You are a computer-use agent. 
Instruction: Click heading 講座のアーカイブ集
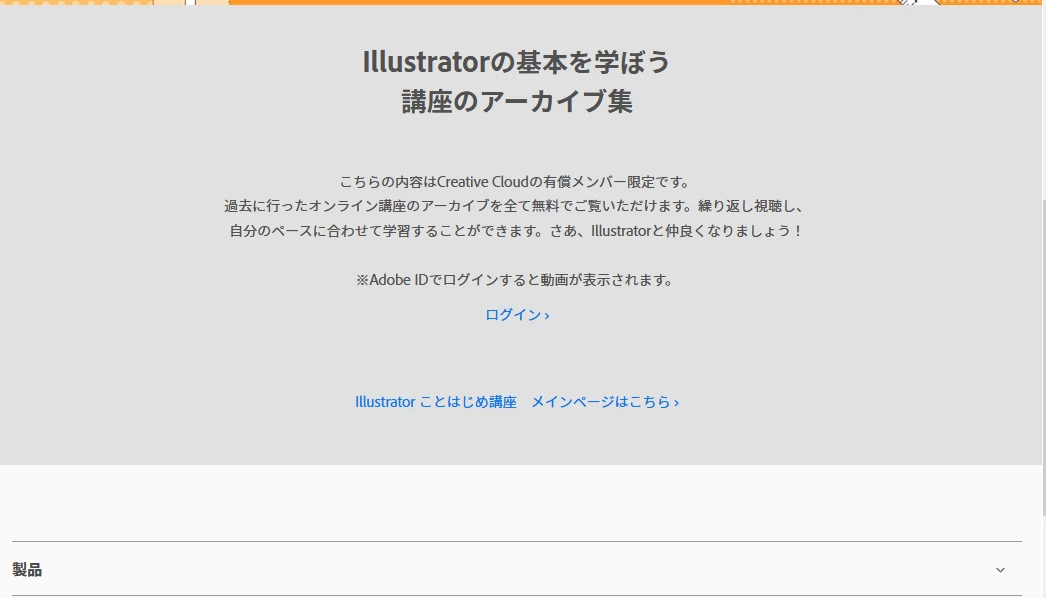(x=517, y=101)
